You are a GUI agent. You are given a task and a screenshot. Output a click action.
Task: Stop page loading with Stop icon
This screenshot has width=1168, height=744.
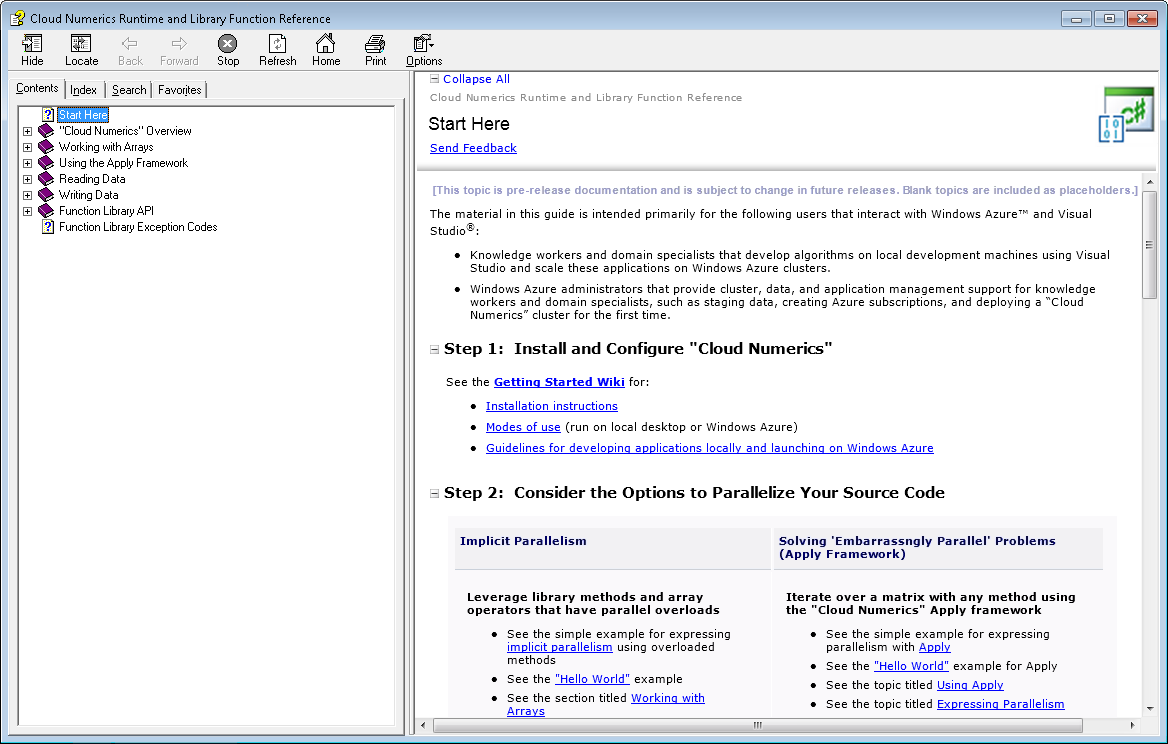point(228,51)
